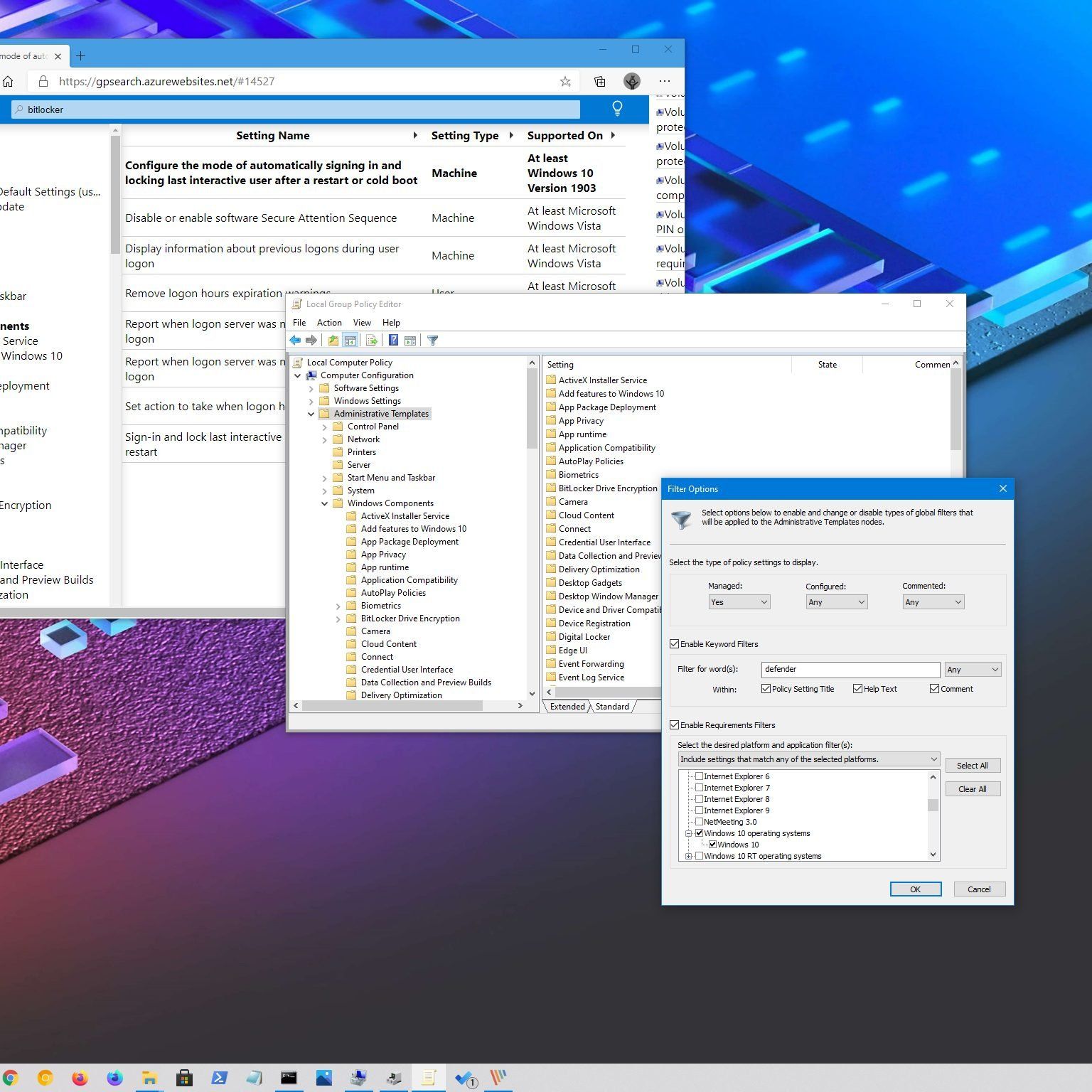Open the Action menu

click(x=328, y=323)
